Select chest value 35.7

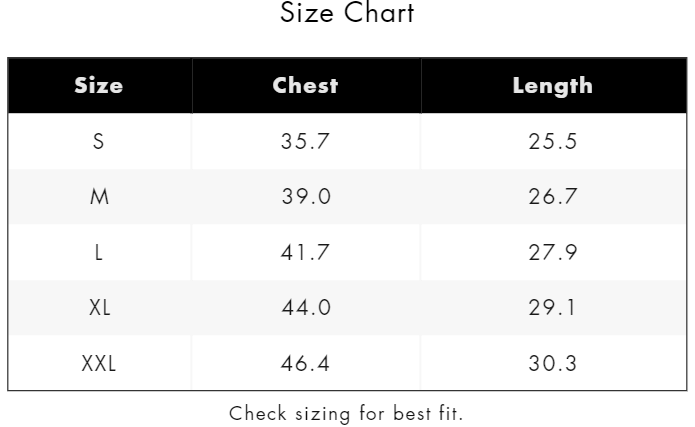(305, 141)
